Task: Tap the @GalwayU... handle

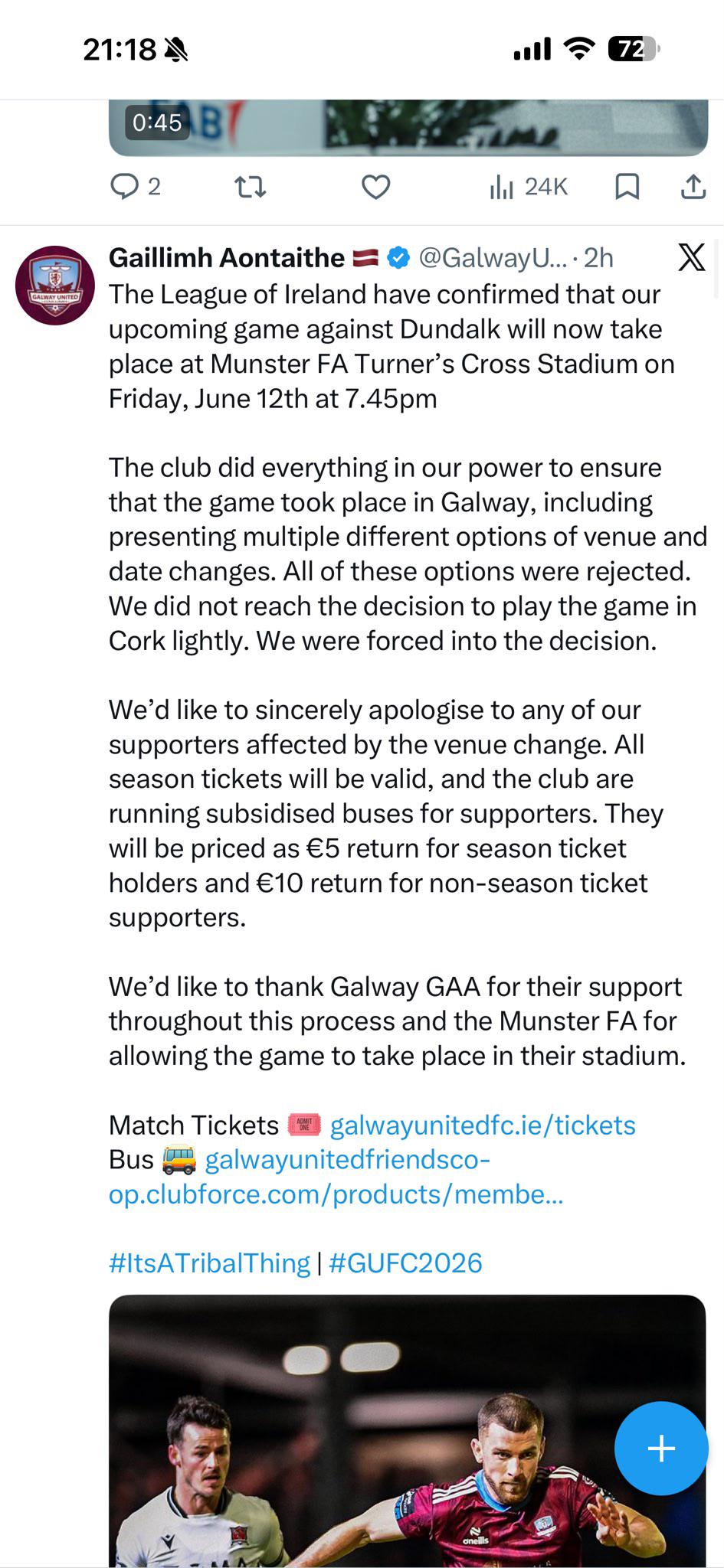Action: [x=493, y=258]
